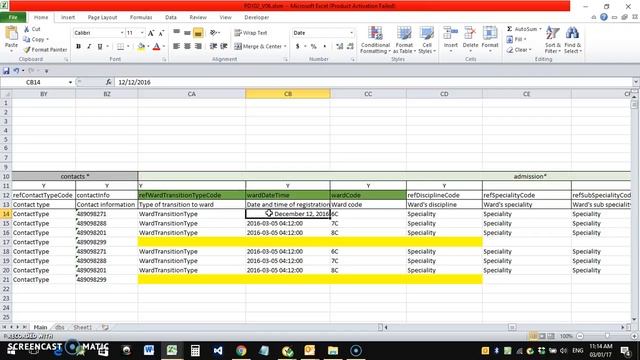The height and width of the screenshot is (360, 640).
Task: Open the Format cells menu
Action: pyautogui.click(x=490, y=40)
